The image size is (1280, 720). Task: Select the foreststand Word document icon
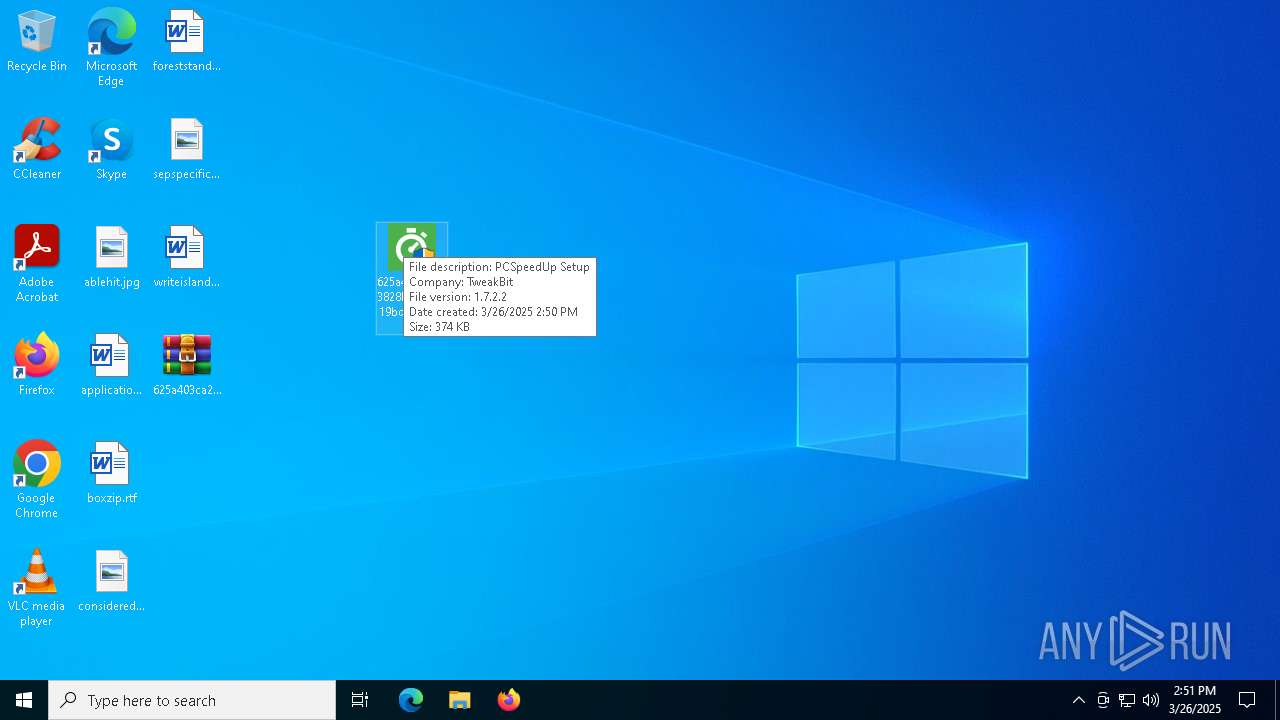coord(186,42)
